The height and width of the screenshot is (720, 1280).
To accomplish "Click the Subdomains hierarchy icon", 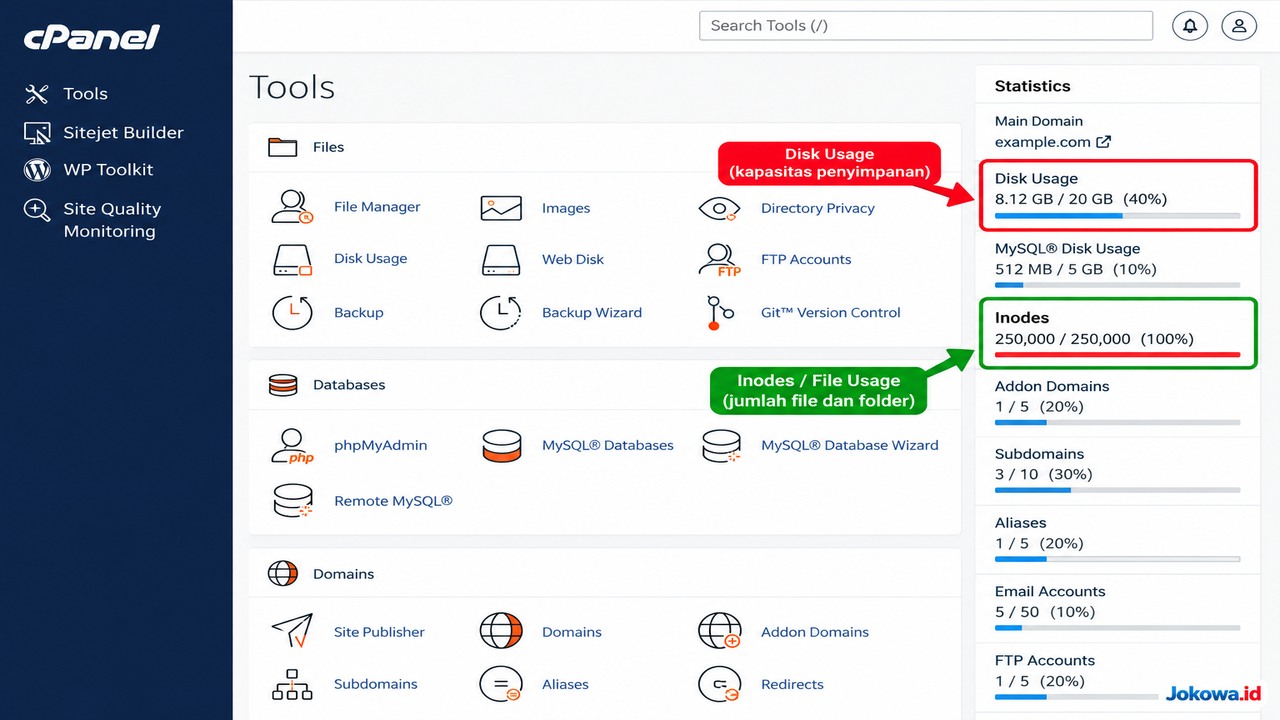I will tap(292, 685).
